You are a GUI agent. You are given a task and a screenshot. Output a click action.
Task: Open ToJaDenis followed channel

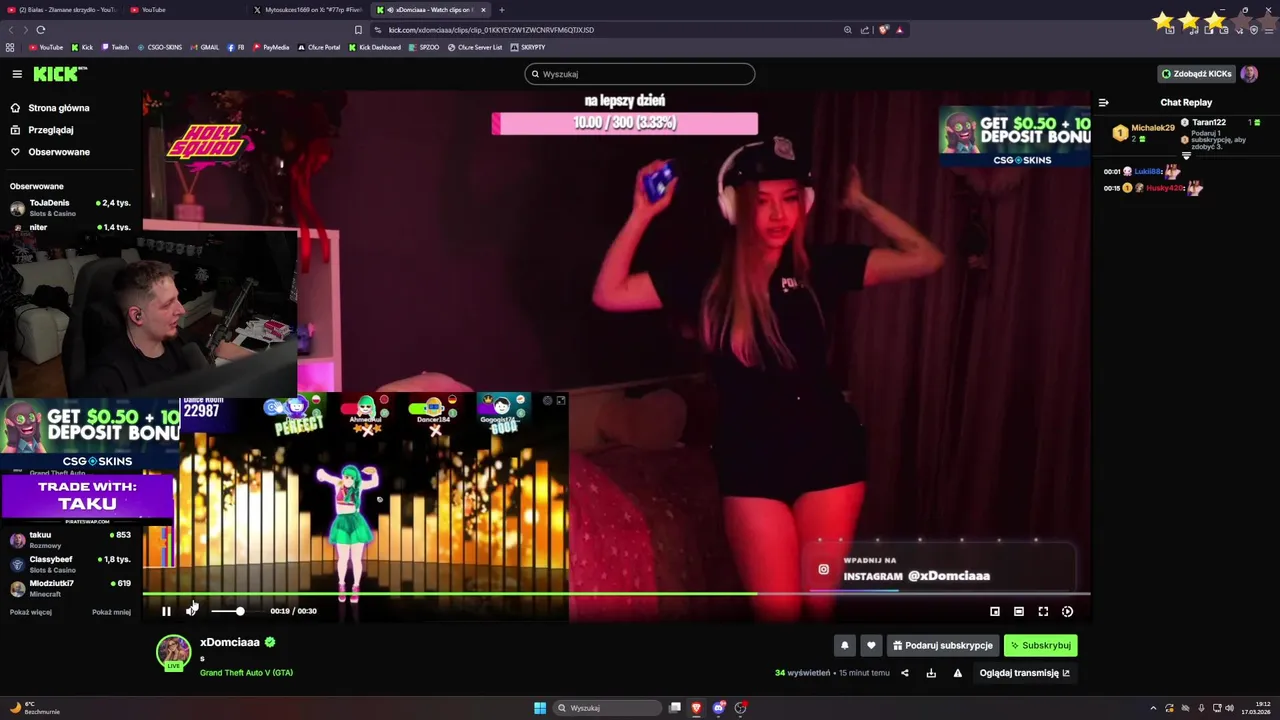(70, 207)
